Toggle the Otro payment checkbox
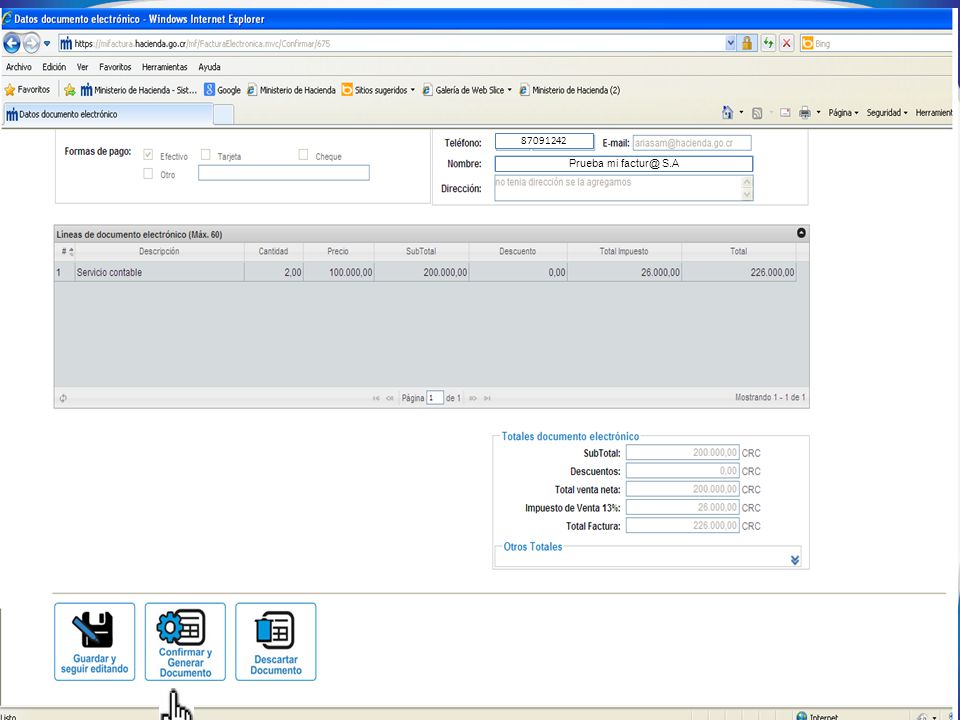The width and height of the screenshot is (960, 720). click(148, 173)
